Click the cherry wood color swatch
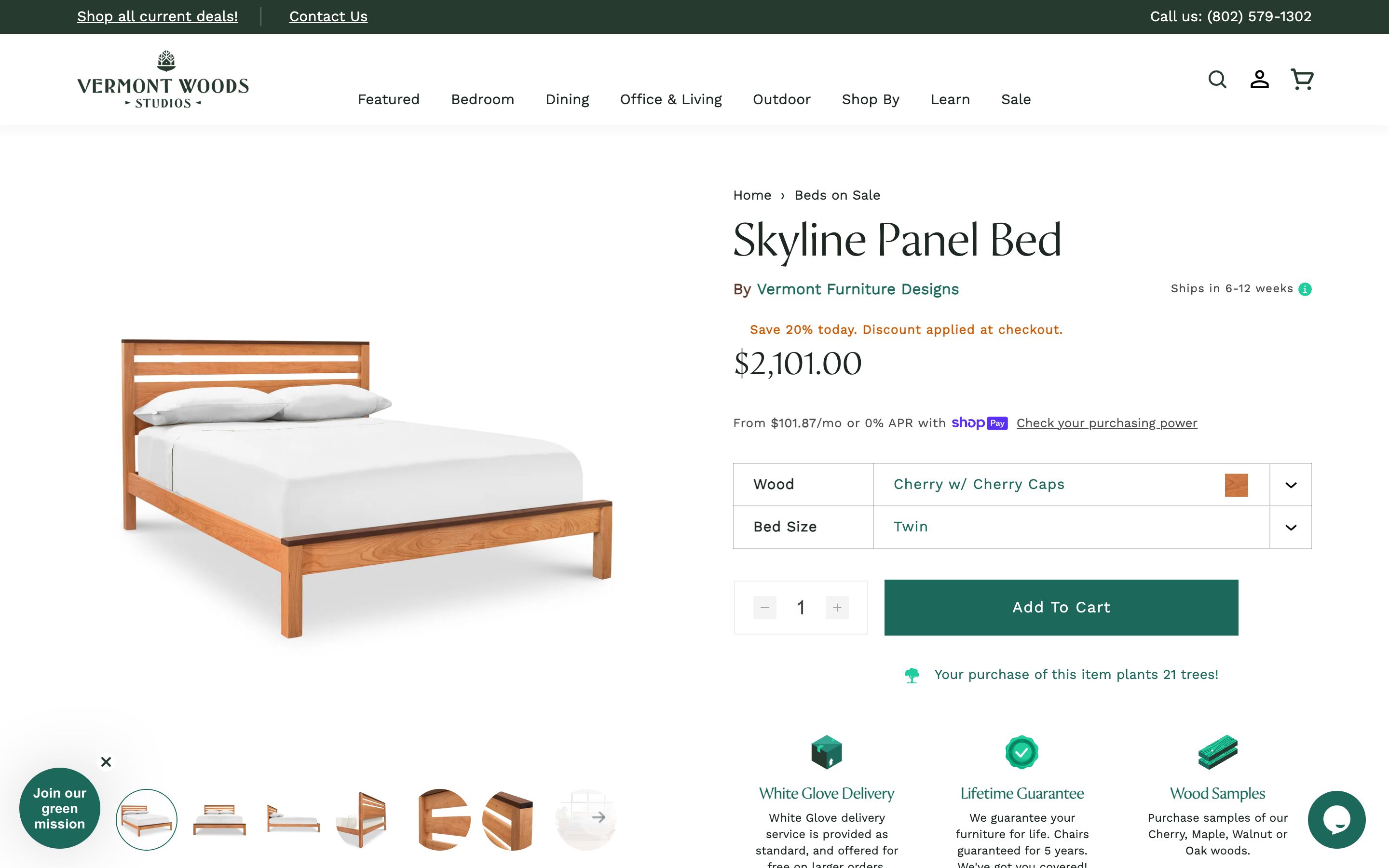The image size is (1389, 868). [1236, 485]
